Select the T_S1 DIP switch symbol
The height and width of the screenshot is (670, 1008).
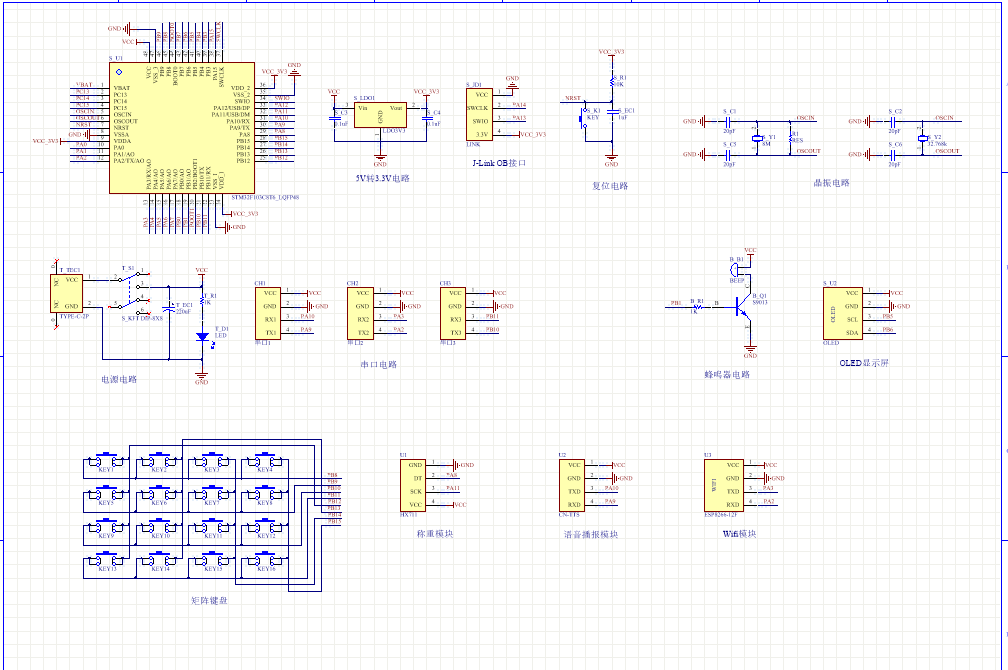click(x=132, y=293)
